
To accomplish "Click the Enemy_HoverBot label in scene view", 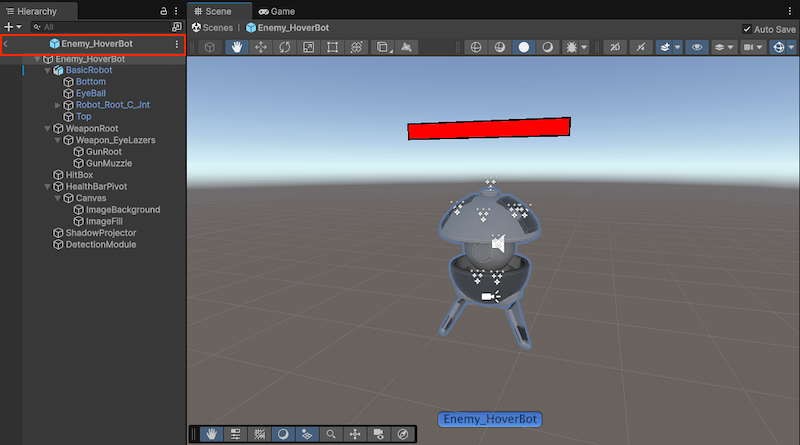I will click(x=490, y=419).
